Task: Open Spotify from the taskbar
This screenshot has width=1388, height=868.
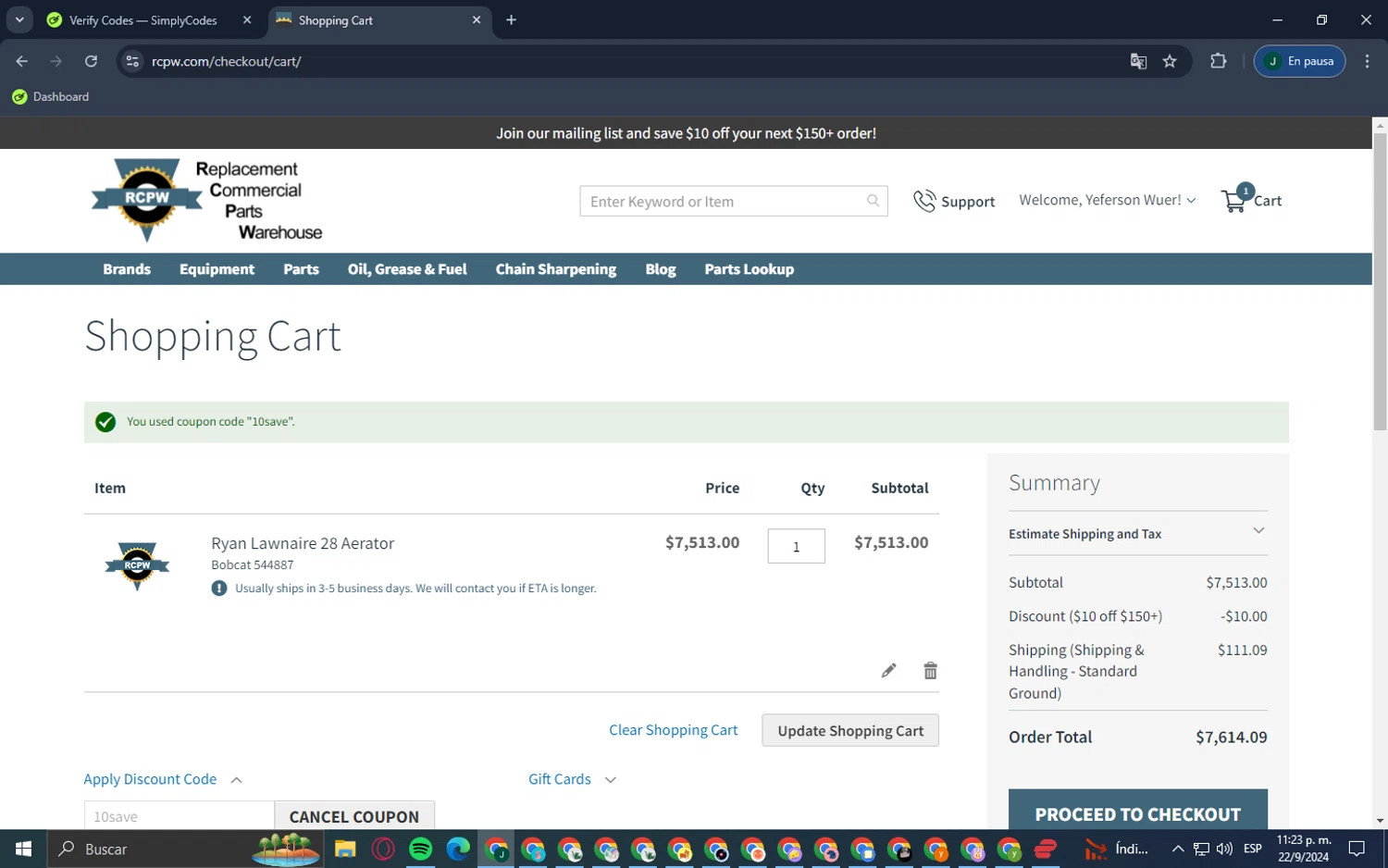Action: point(420,849)
